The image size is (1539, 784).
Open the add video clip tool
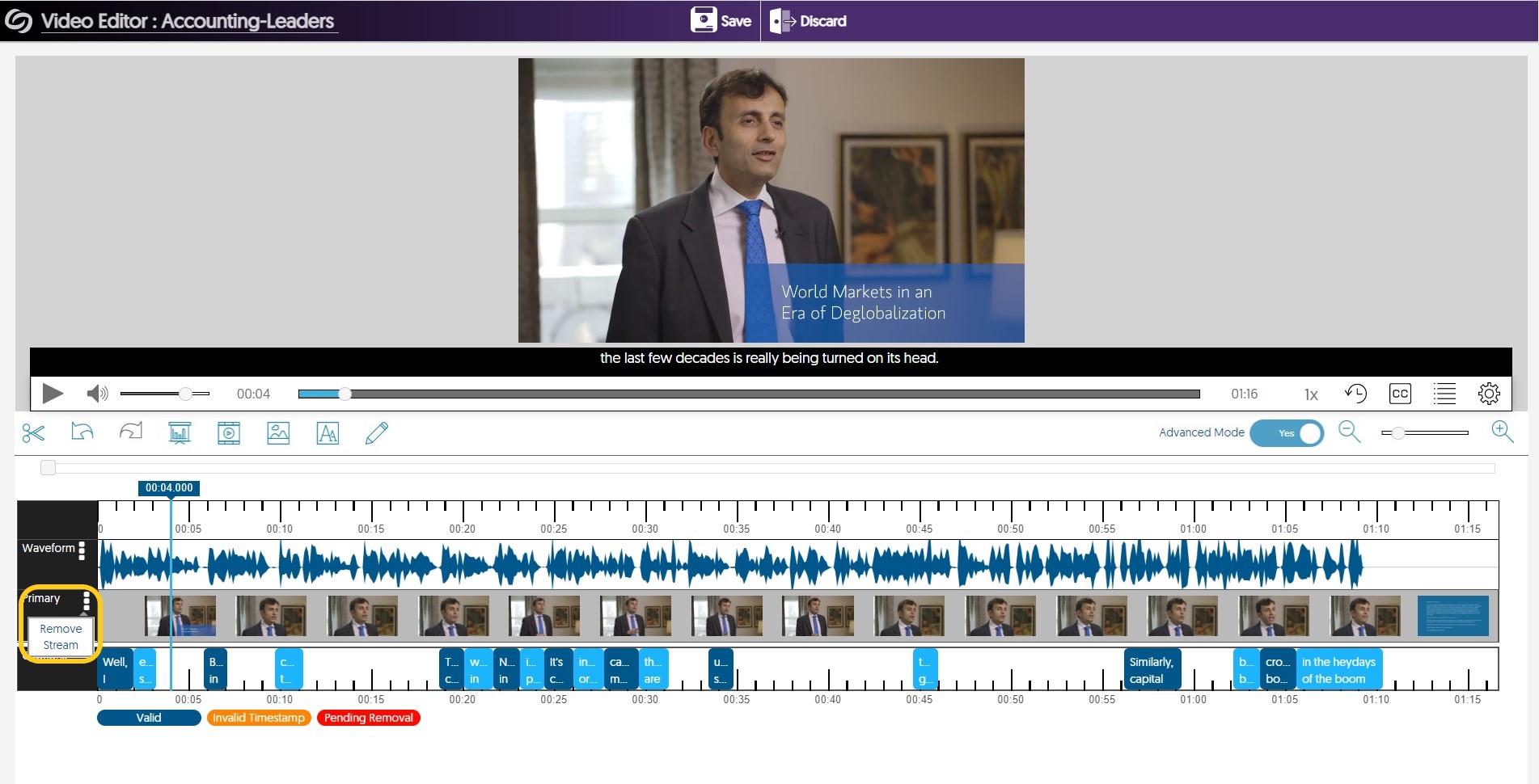[x=229, y=433]
